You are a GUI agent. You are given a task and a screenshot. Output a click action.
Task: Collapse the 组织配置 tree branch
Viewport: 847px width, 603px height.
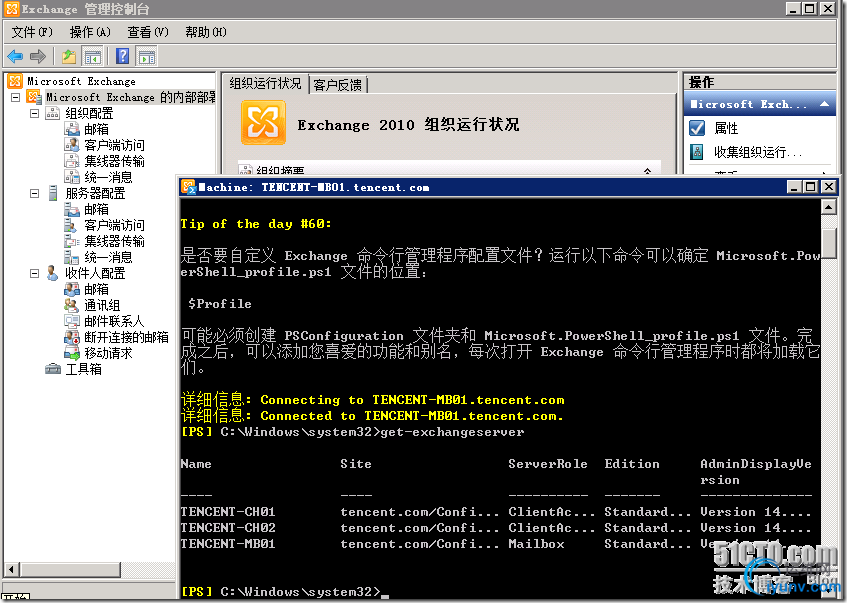point(35,113)
